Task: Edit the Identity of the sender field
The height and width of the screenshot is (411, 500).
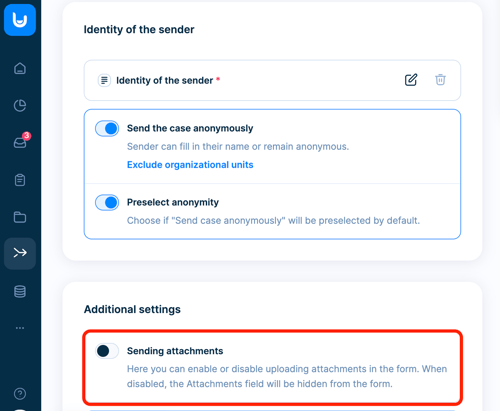Action: 411,80
